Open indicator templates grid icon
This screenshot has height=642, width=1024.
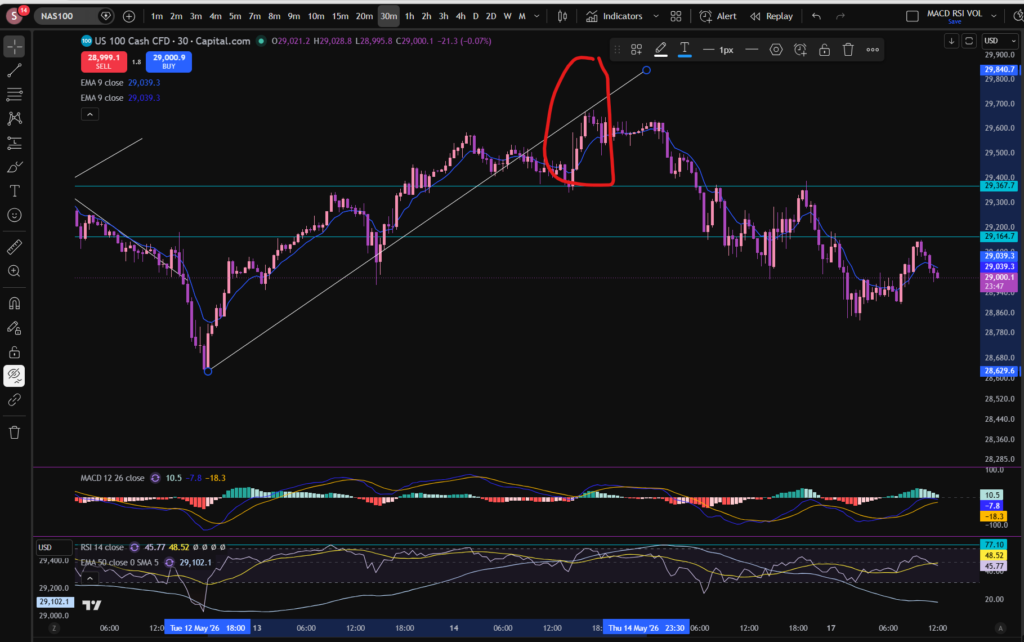click(676, 16)
